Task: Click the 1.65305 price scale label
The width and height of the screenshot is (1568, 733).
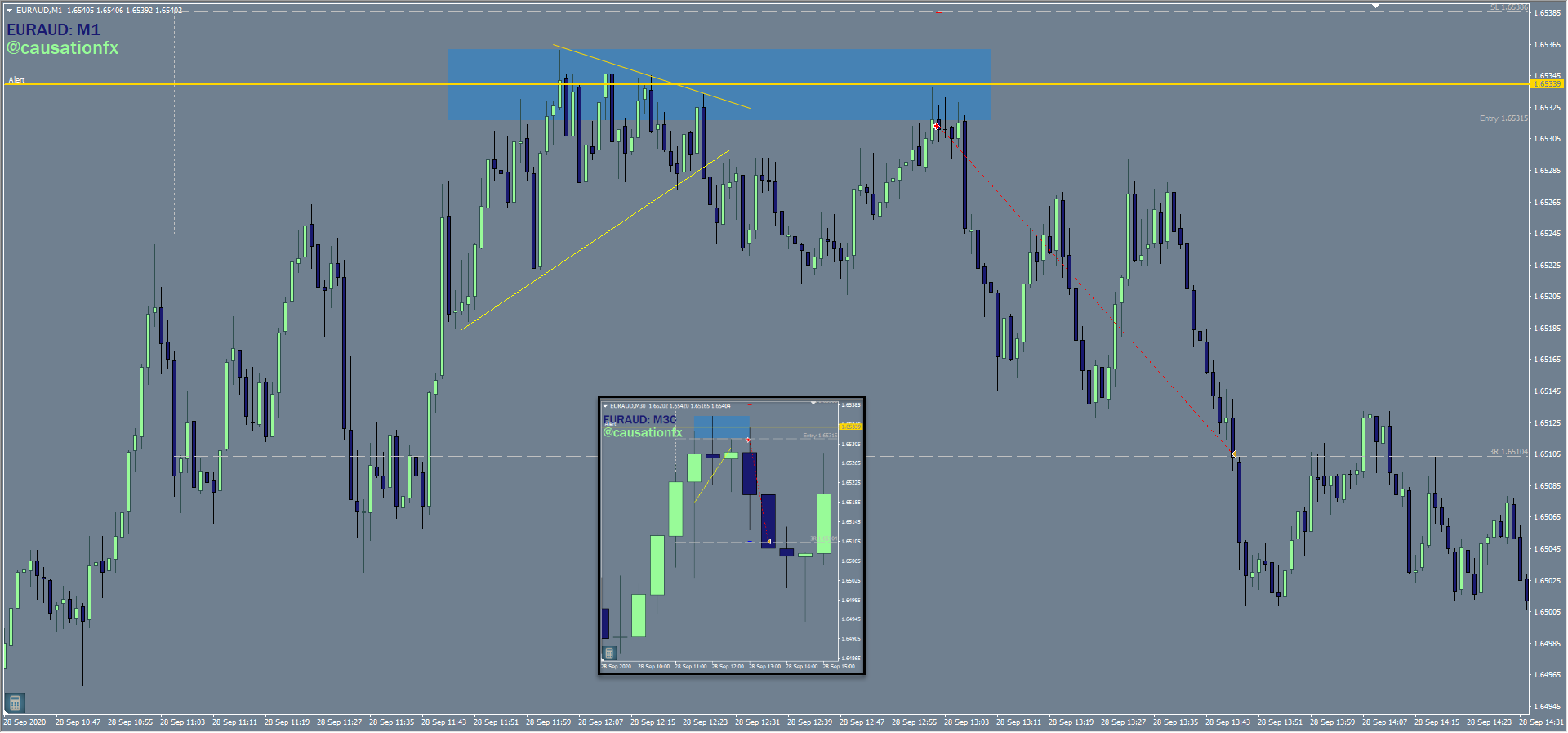Action: tap(1547, 139)
